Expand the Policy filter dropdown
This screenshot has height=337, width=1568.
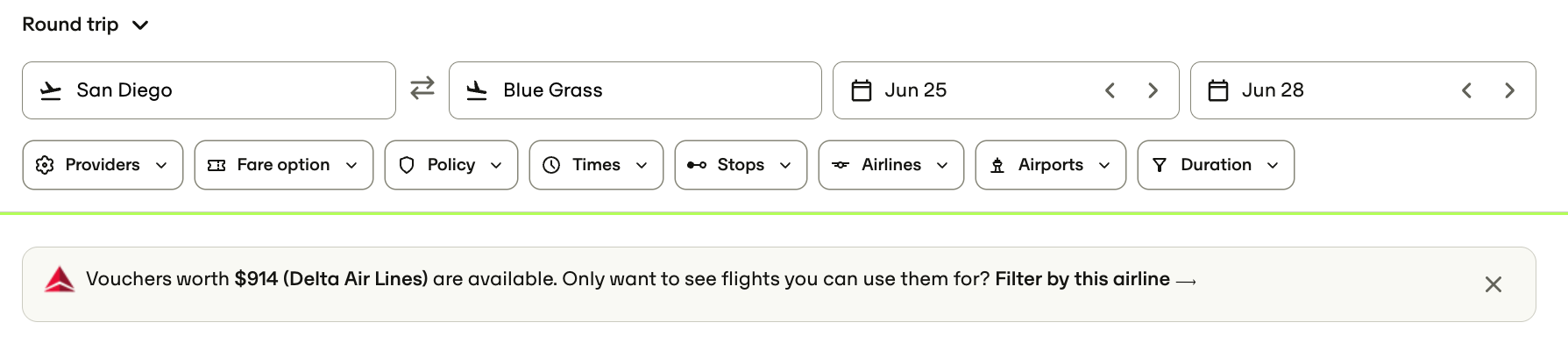(x=451, y=165)
